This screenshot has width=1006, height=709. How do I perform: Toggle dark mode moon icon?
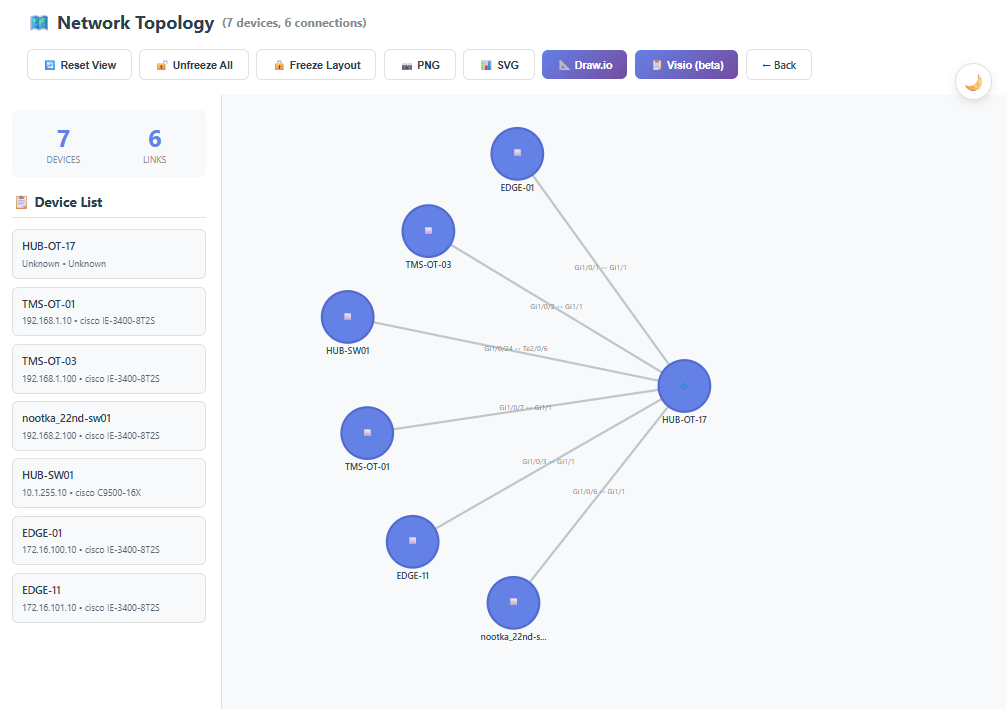click(x=973, y=82)
